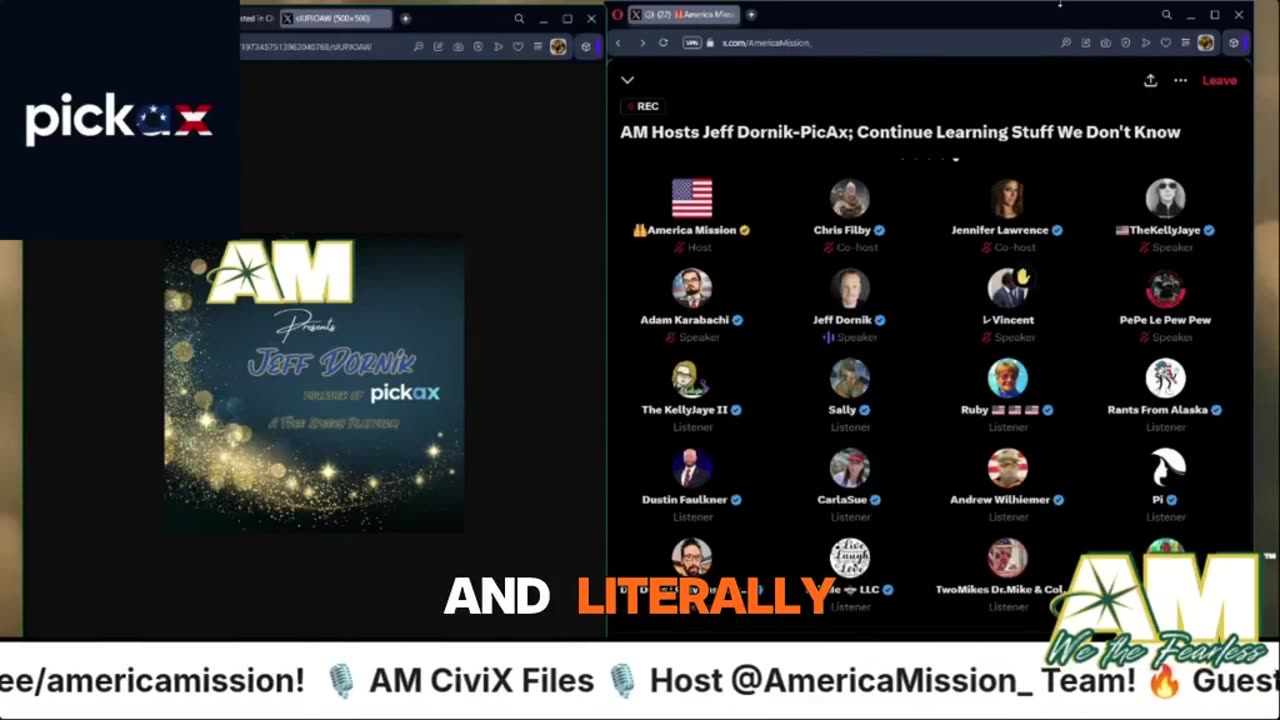
Task: Open the extensions cube in the x.com window
Action: point(1233,43)
